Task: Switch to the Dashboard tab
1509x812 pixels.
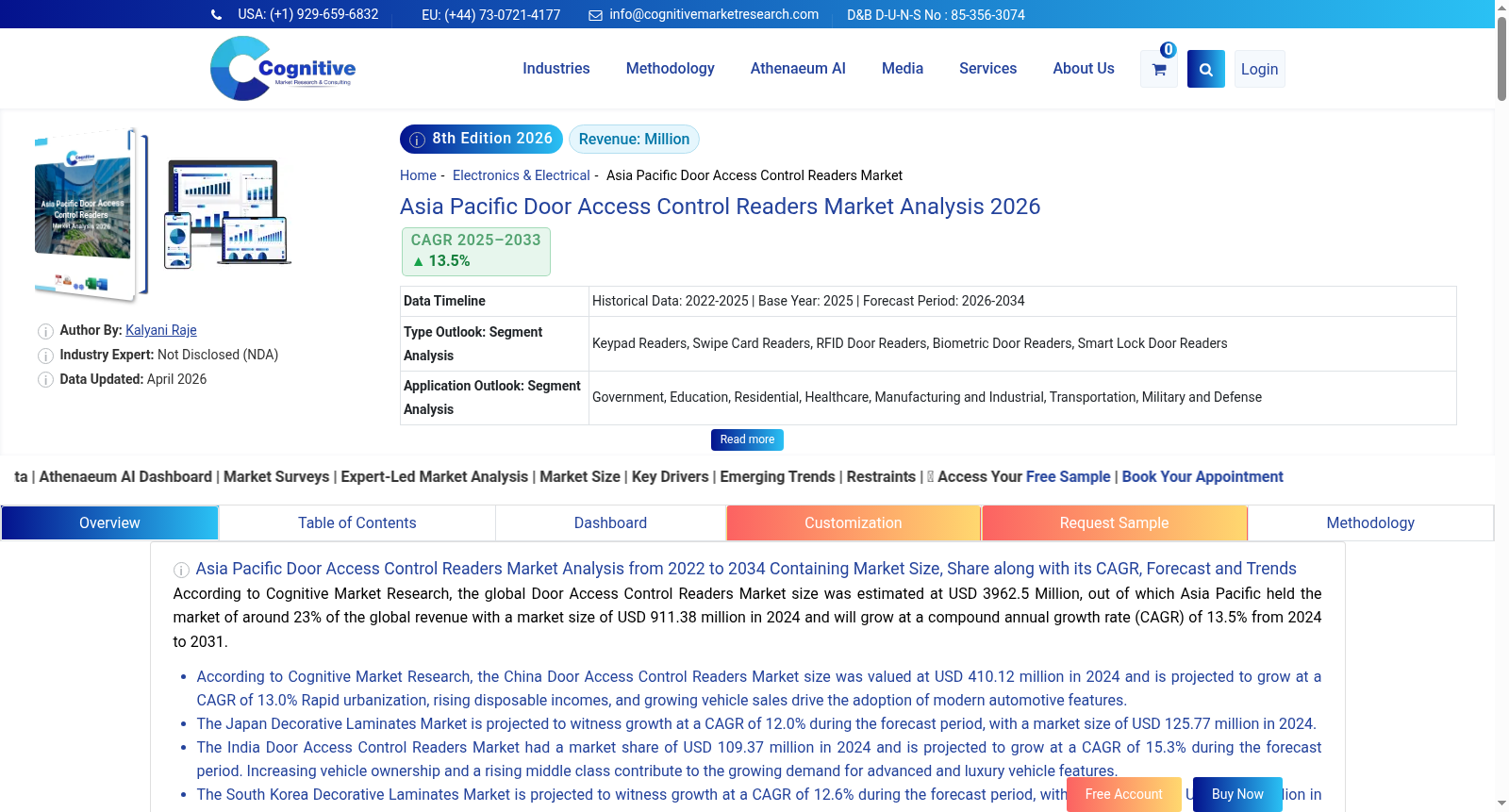Action: point(611,522)
